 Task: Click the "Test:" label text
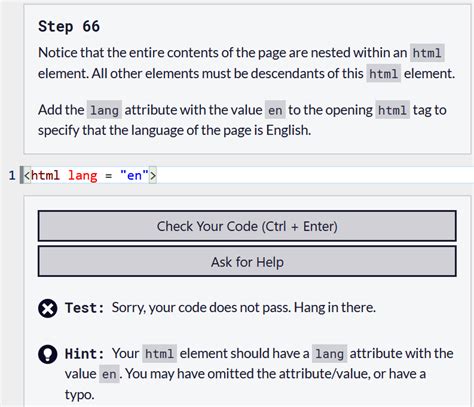tap(85, 308)
